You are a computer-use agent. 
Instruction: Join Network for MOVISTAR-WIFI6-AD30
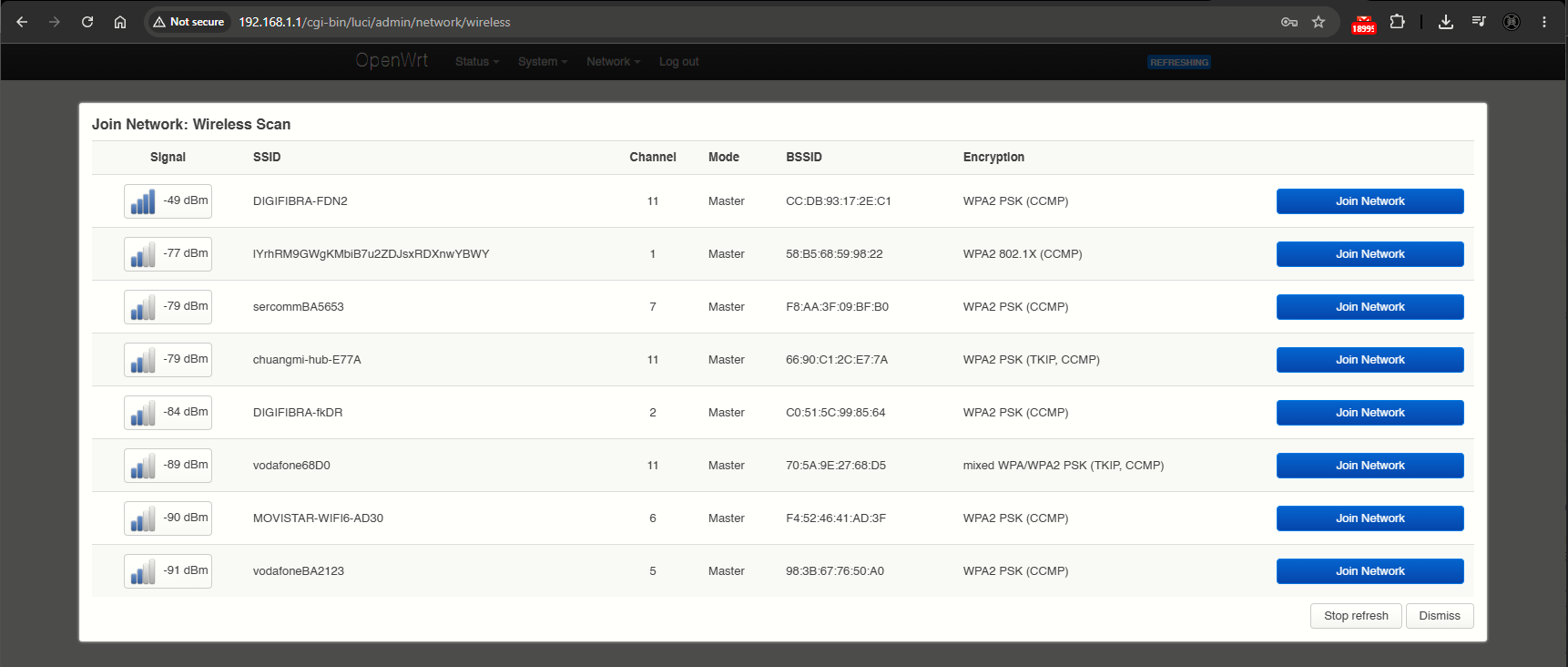(x=1369, y=518)
